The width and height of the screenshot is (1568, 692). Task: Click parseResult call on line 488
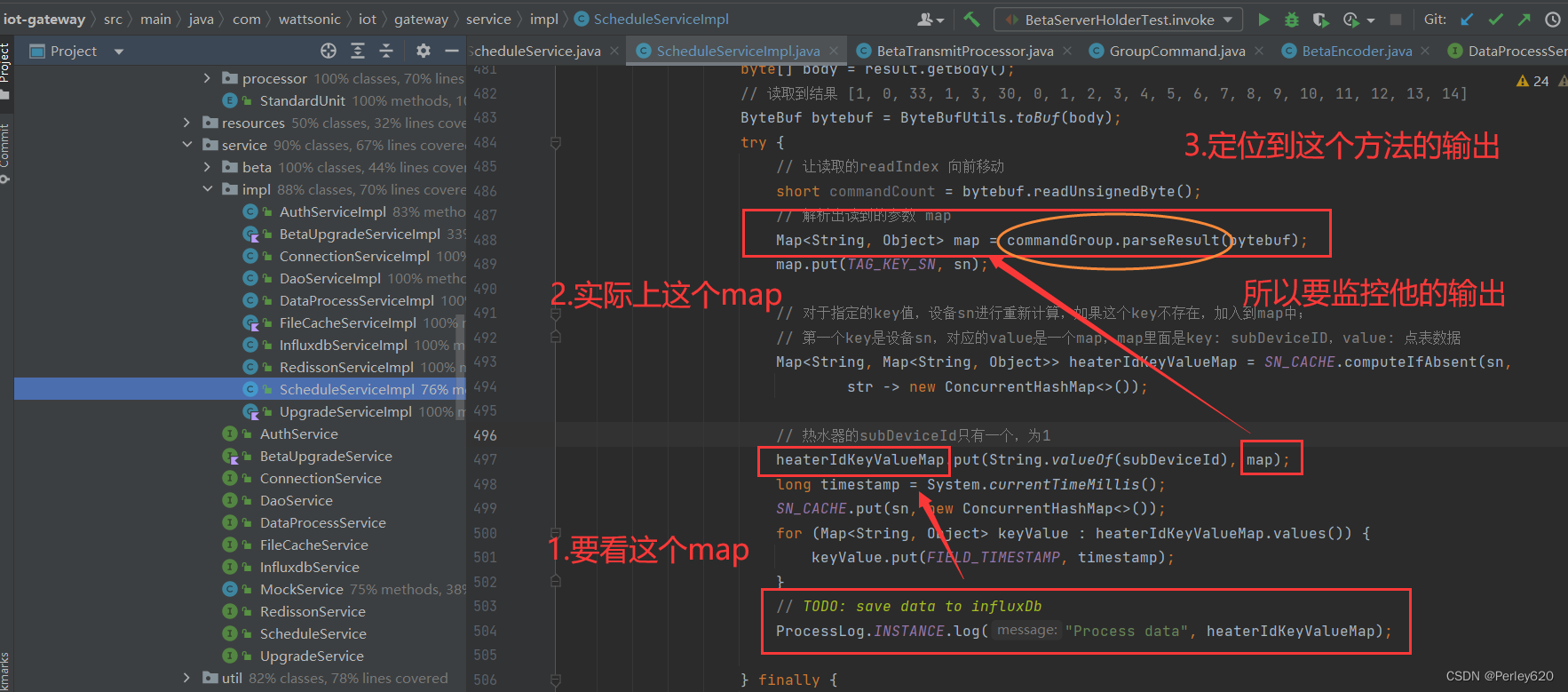pos(1170,240)
